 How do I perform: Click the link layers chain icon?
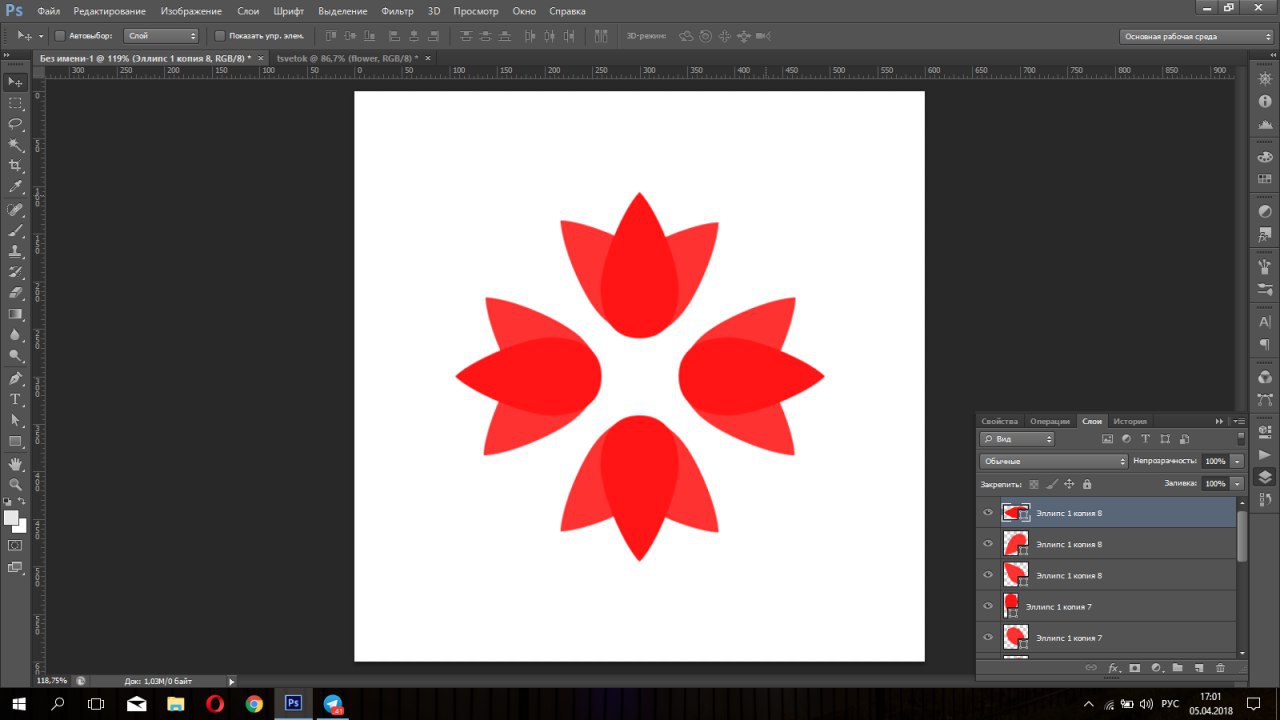[1091, 668]
